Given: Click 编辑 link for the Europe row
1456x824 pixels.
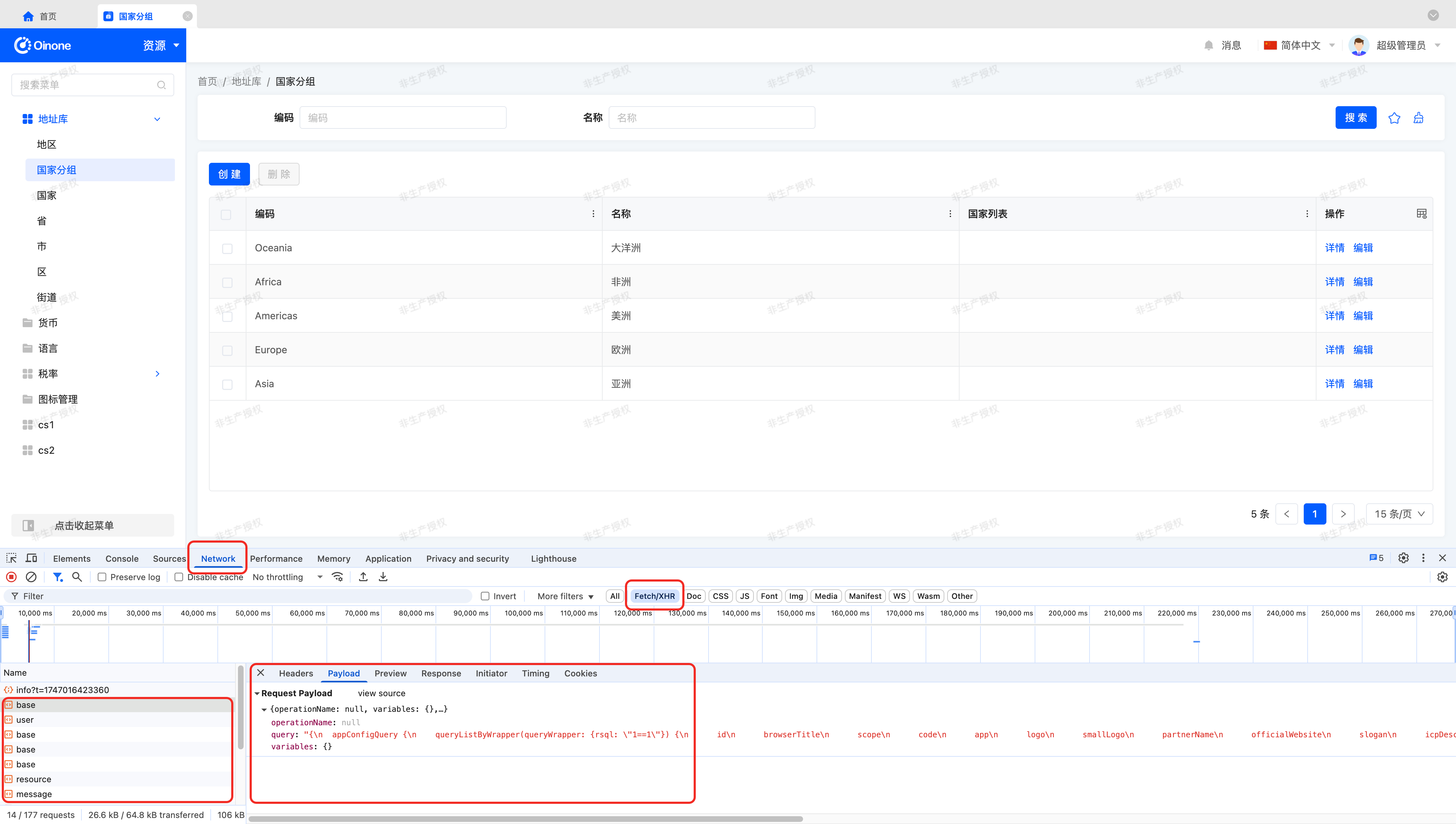Looking at the screenshot, I should pyautogui.click(x=1363, y=350).
